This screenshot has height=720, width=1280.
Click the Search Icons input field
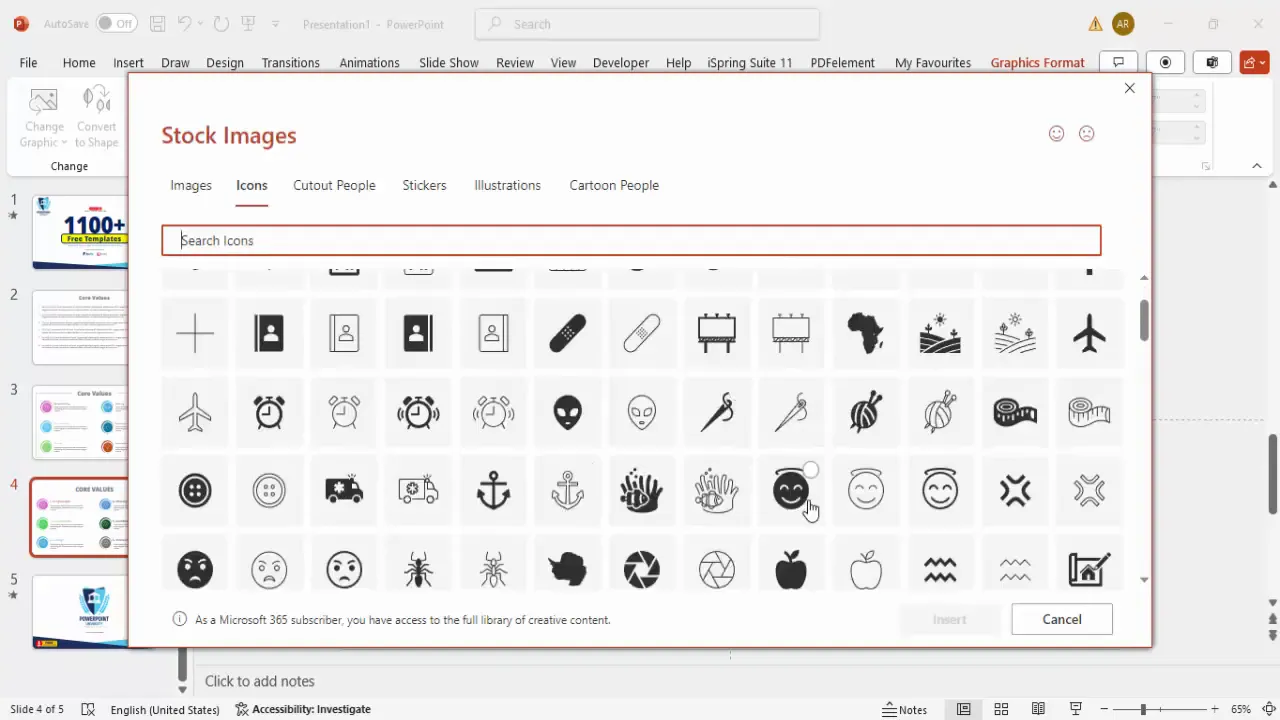click(x=631, y=240)
